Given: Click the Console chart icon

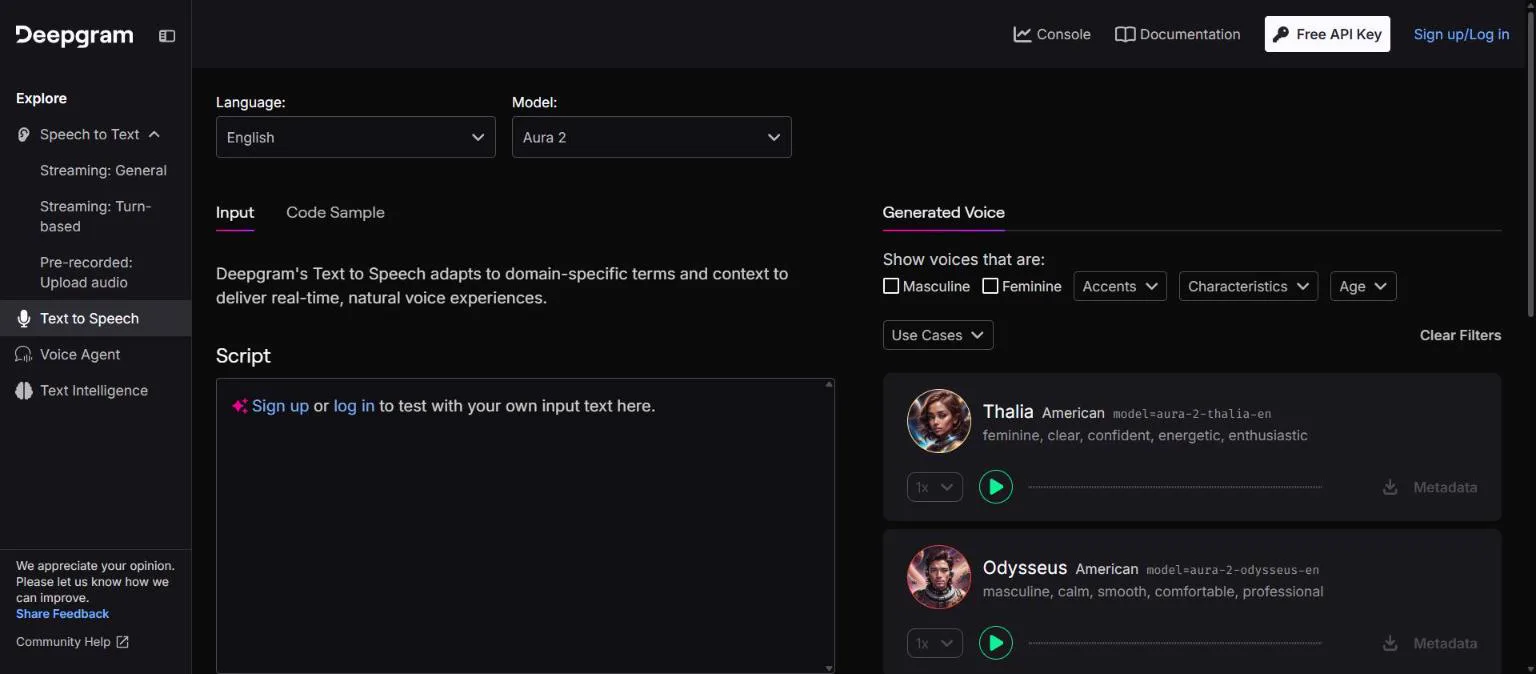Looking at the screenshot, I should (1022, 34).
